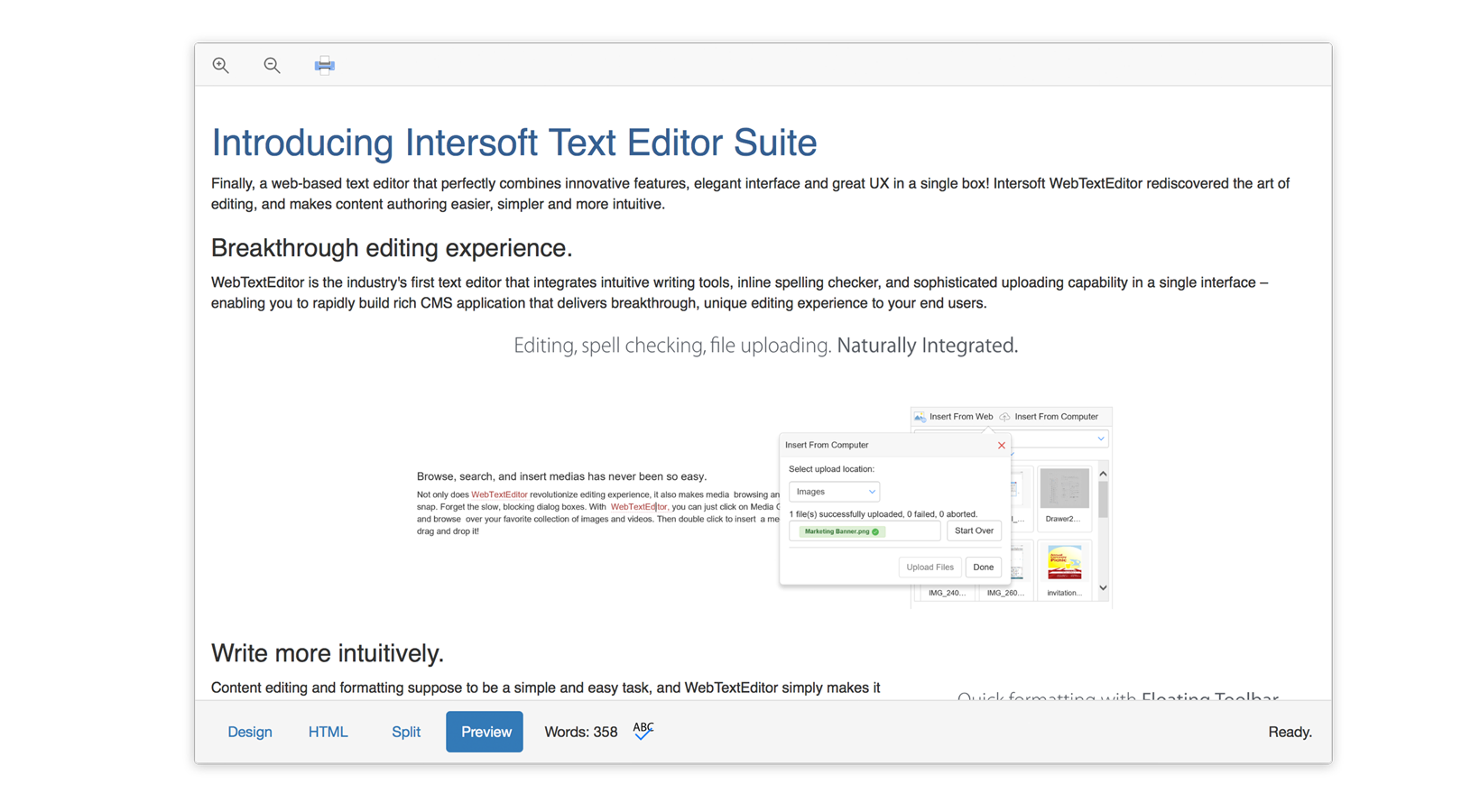Image resolution: width=1480 pixels, height=812 pixels.
Task: Switch to the Design tab
Action: click(250, 732)
